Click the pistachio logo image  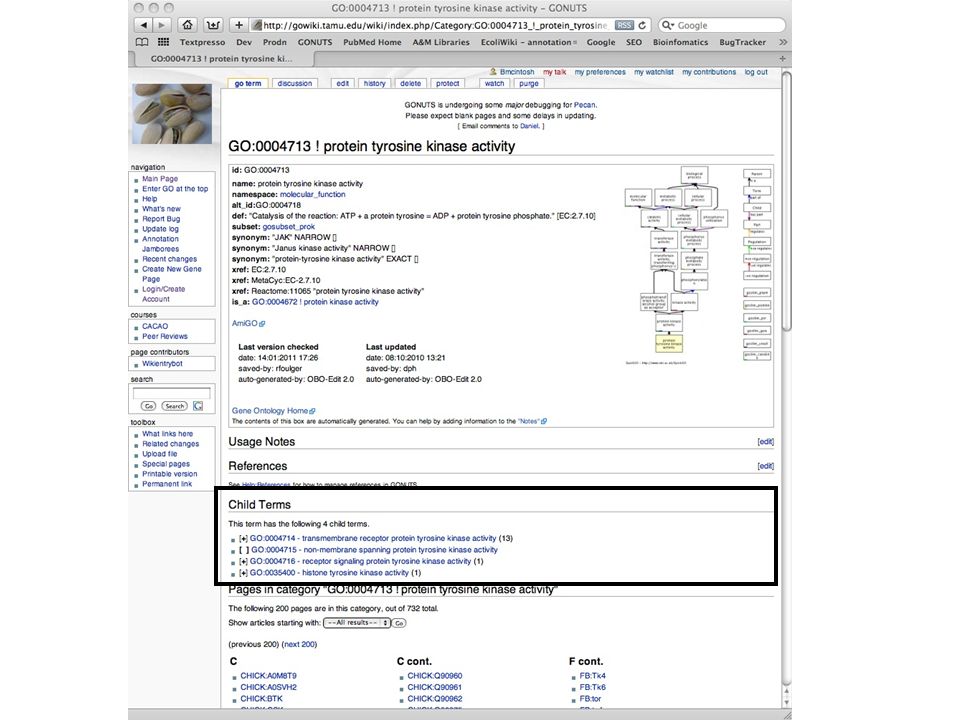click(x=172, y=114)
